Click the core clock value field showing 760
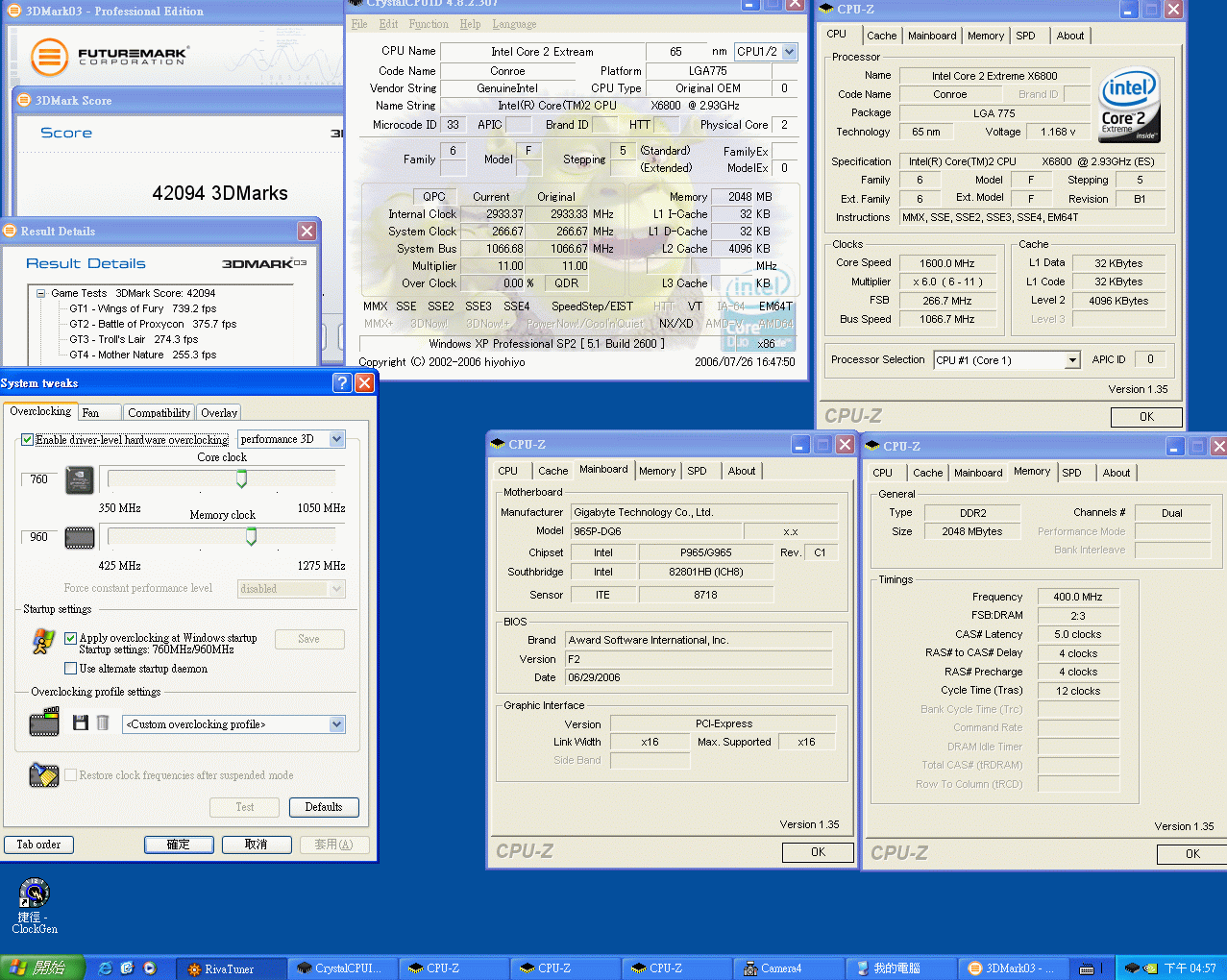Image resolution: width=1227 pixels, height=980 pixels. point(39,479)
